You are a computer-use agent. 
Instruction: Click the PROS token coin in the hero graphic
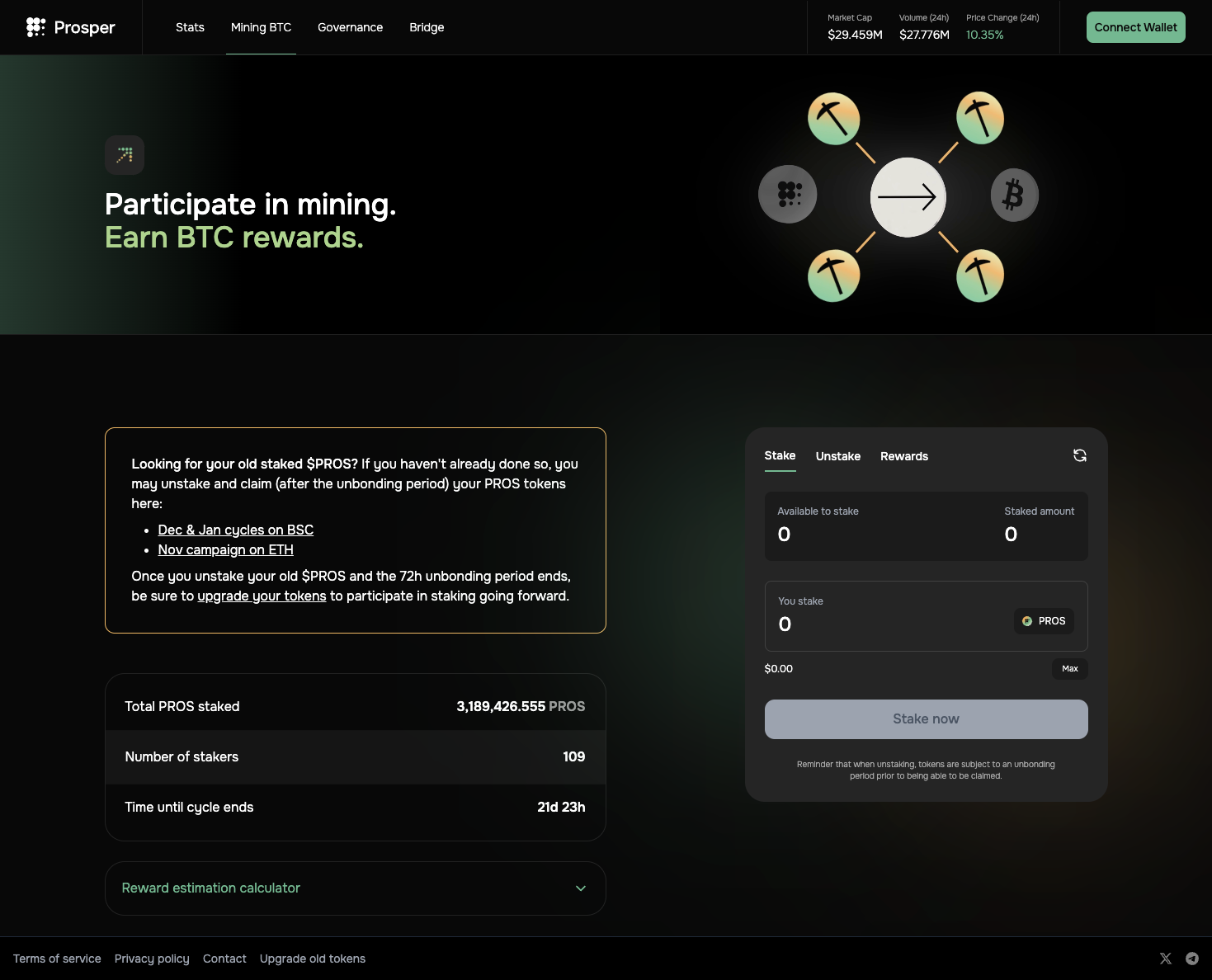click(788, 194)
